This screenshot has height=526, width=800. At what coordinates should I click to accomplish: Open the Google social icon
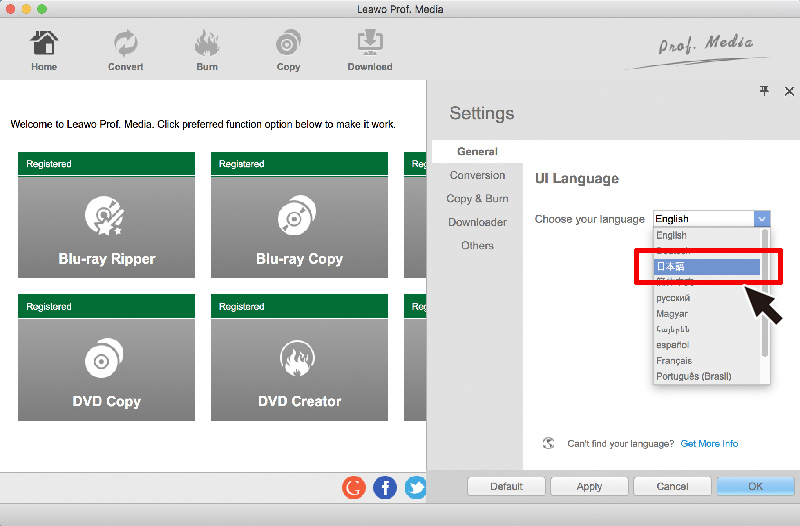click(354, 487)
